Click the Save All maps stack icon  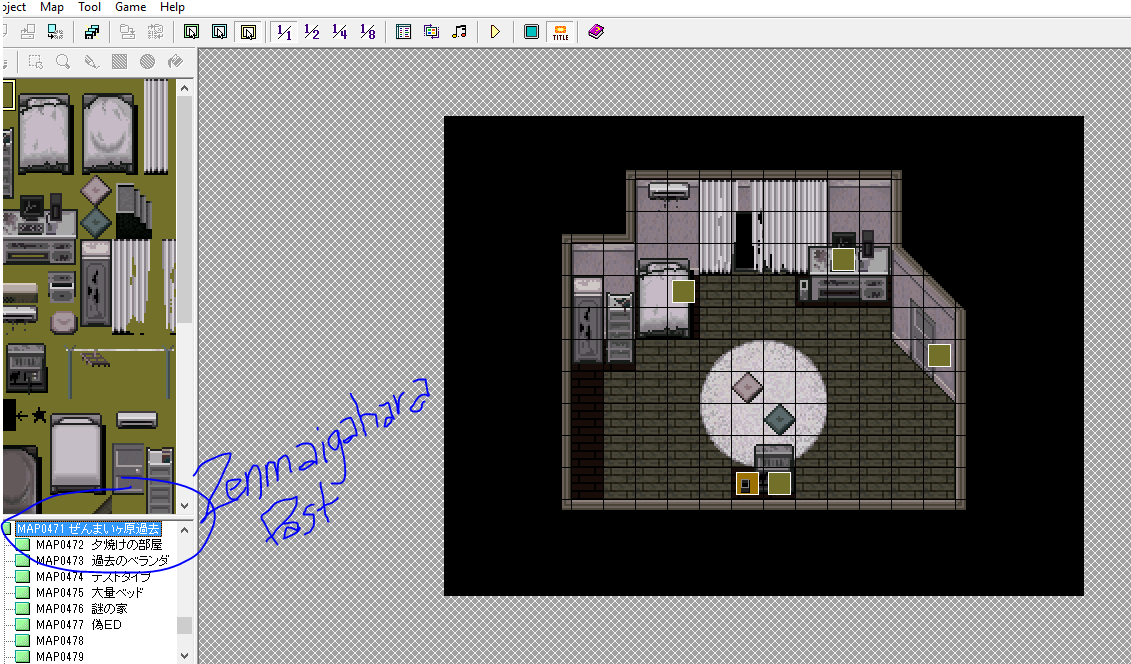click(x=92, y=32)
